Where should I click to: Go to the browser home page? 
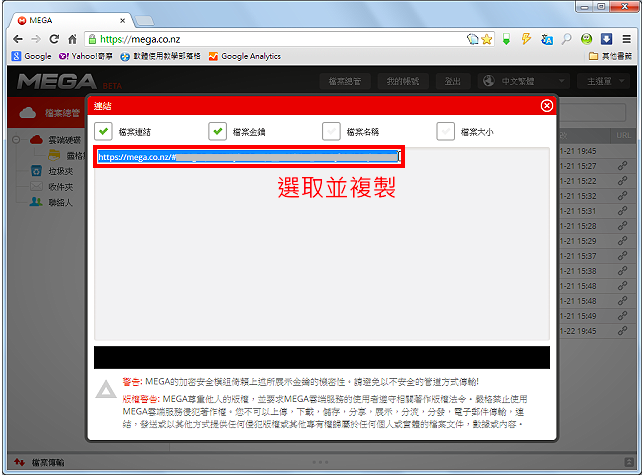[x=72, y=39]
